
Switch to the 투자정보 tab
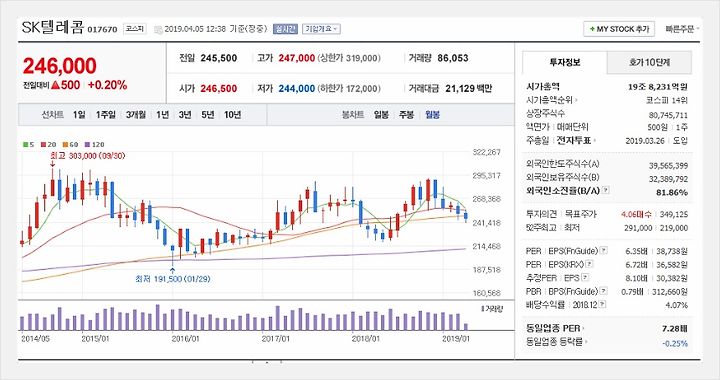pyautogui.click(x=565, y=62)
